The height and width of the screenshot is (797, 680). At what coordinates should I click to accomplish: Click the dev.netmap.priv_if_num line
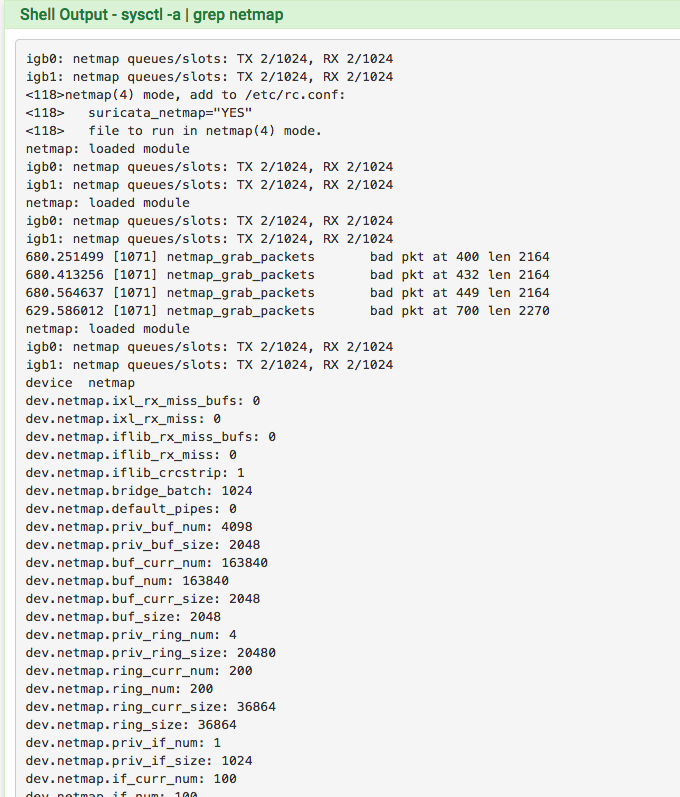123,743
